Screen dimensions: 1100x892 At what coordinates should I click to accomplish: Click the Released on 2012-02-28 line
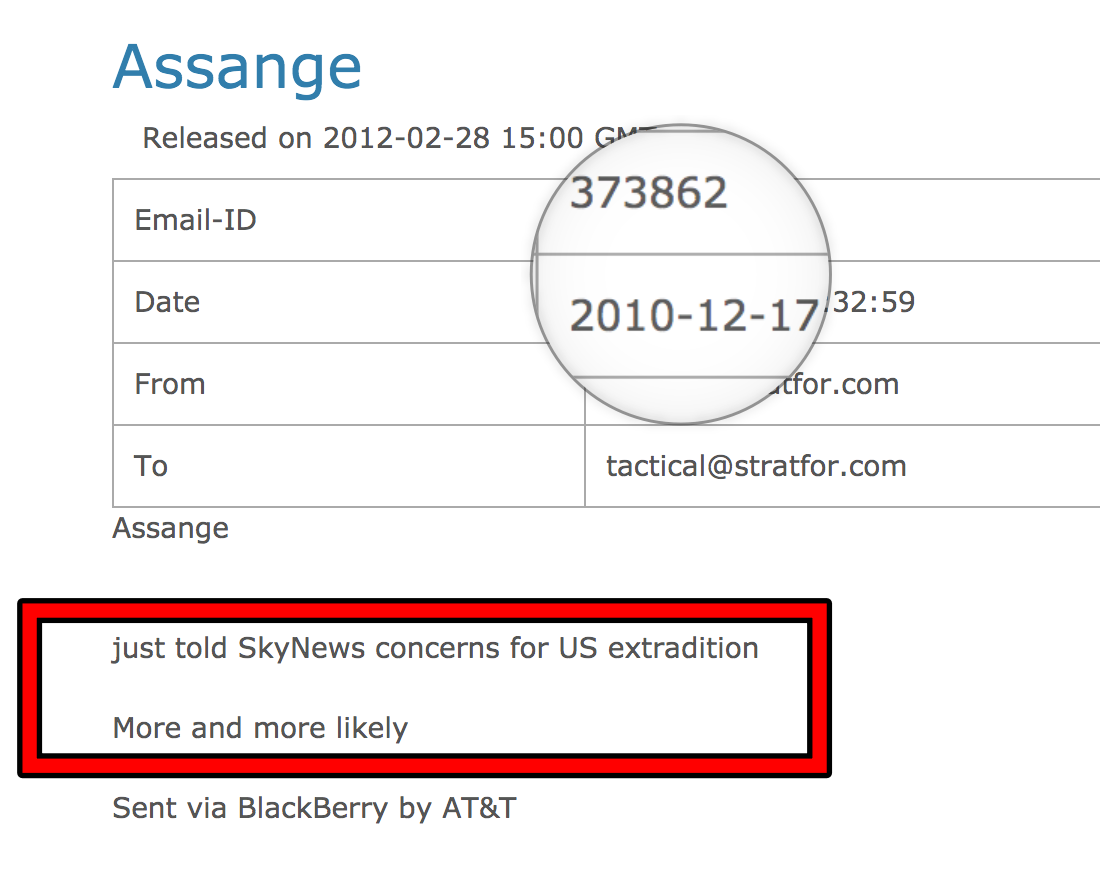click(380, 138)
